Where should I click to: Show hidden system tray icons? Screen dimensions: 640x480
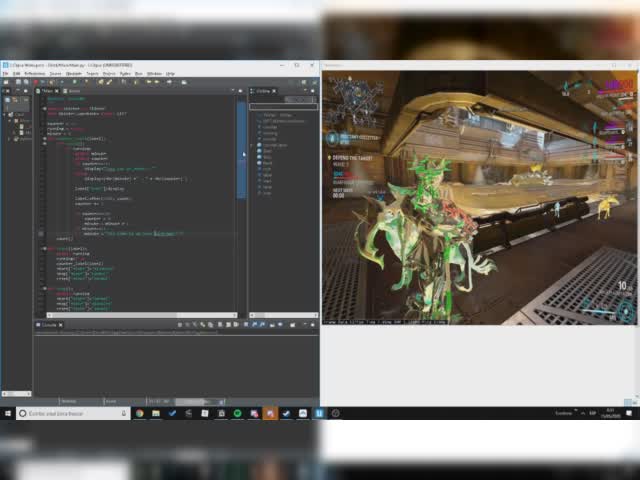click(583, 413)
